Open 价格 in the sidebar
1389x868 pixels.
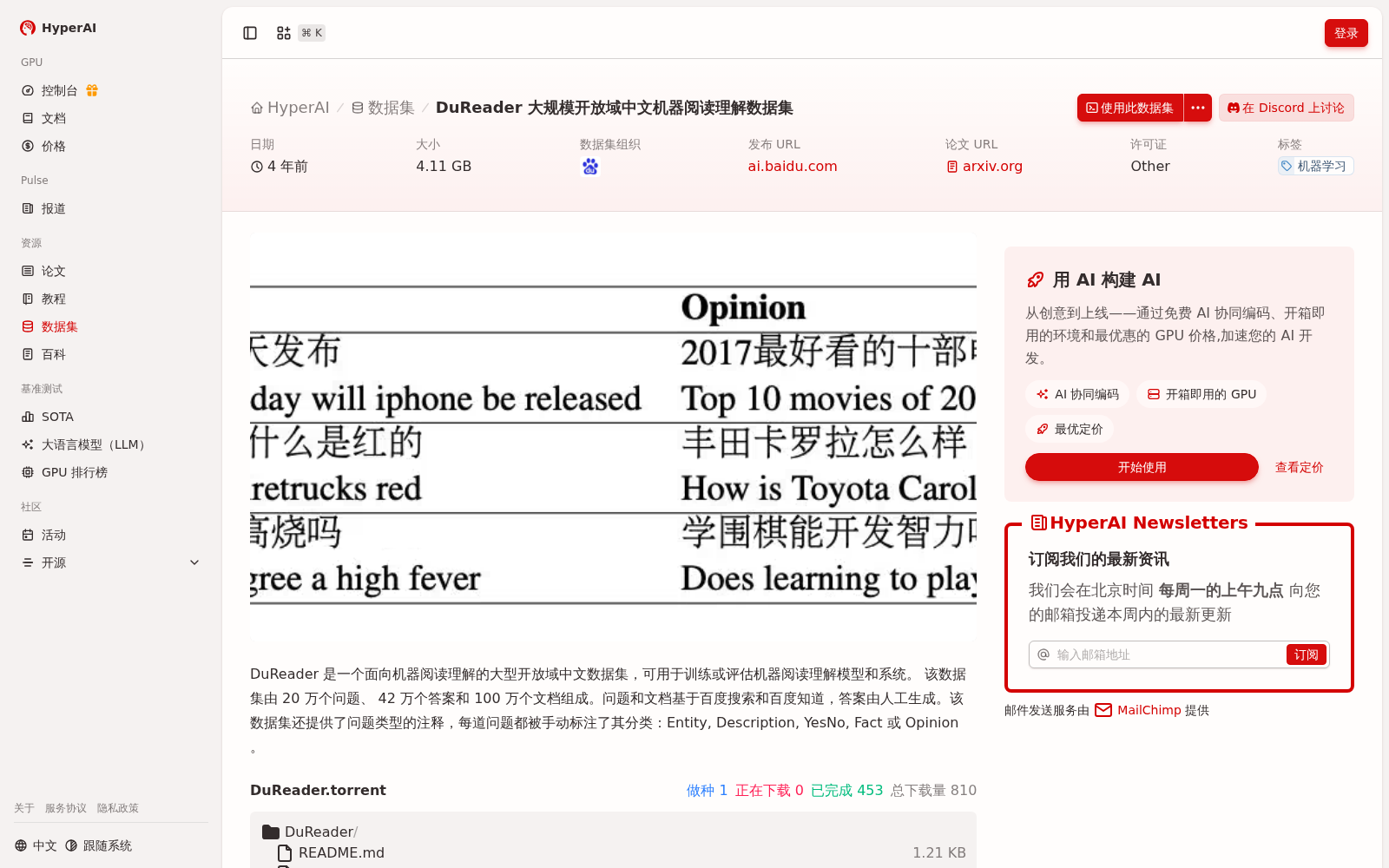111,146
